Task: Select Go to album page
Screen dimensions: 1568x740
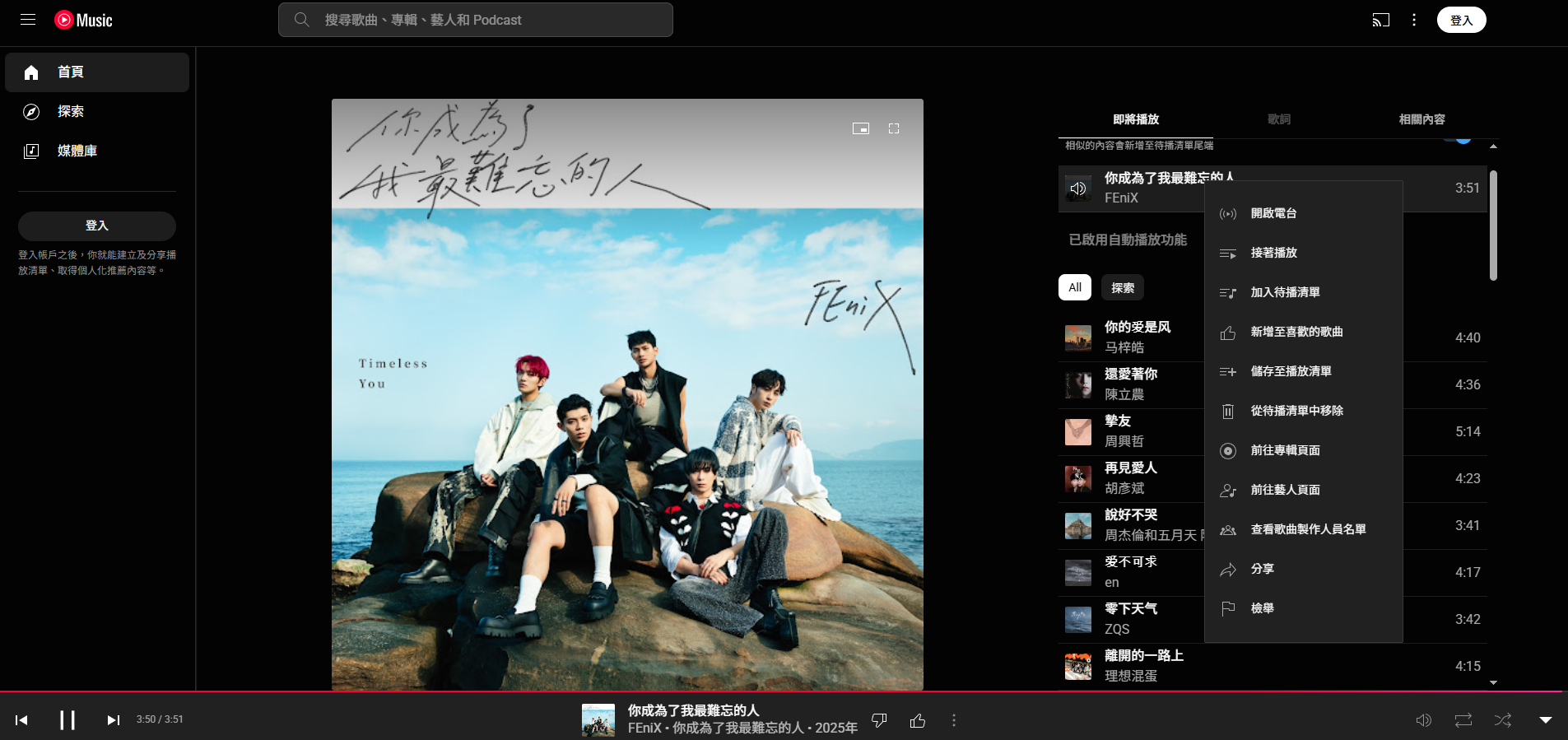Action: [1304, 450]
